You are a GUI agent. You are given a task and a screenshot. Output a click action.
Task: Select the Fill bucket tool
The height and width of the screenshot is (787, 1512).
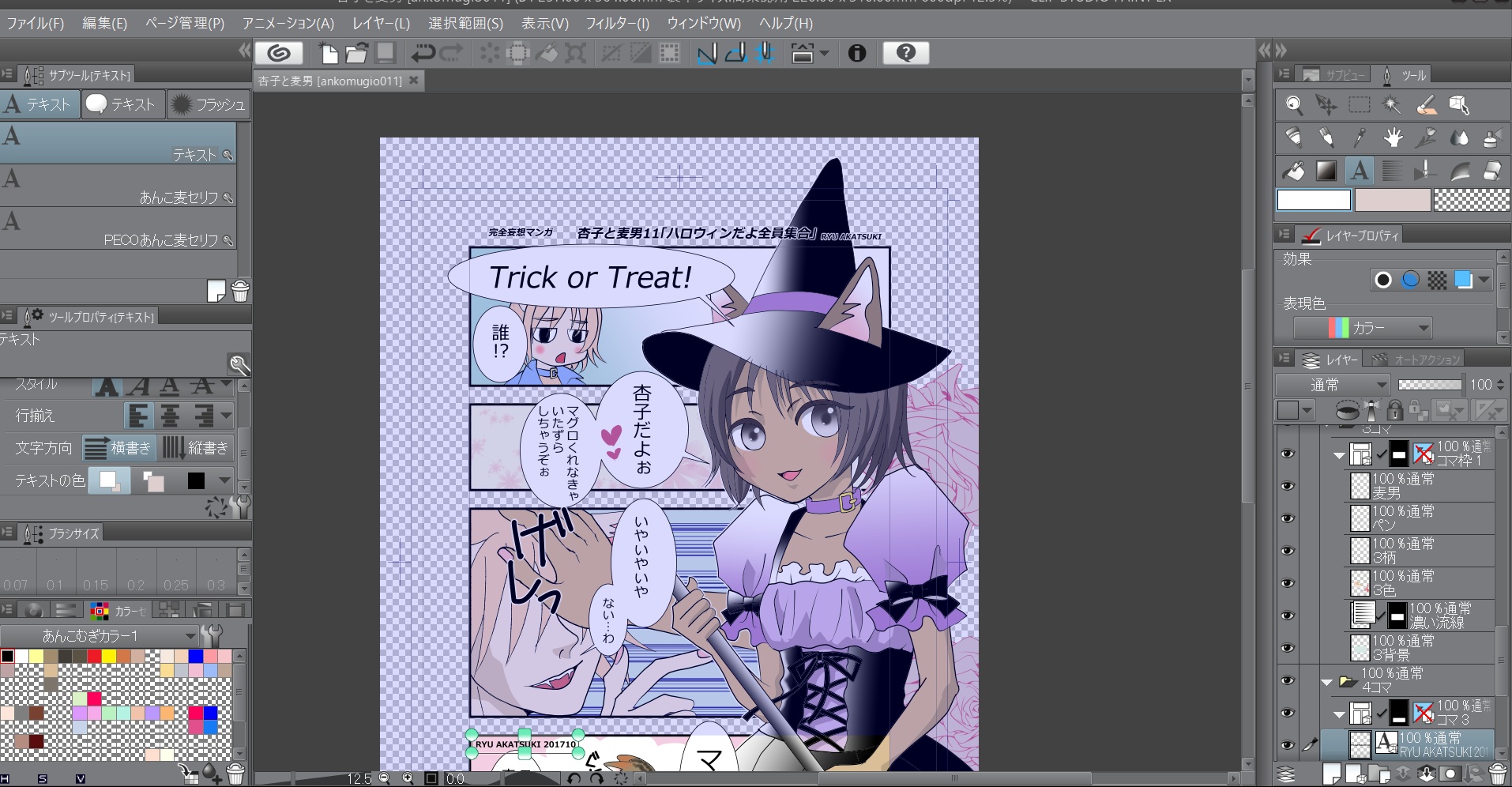(1293, 171)
